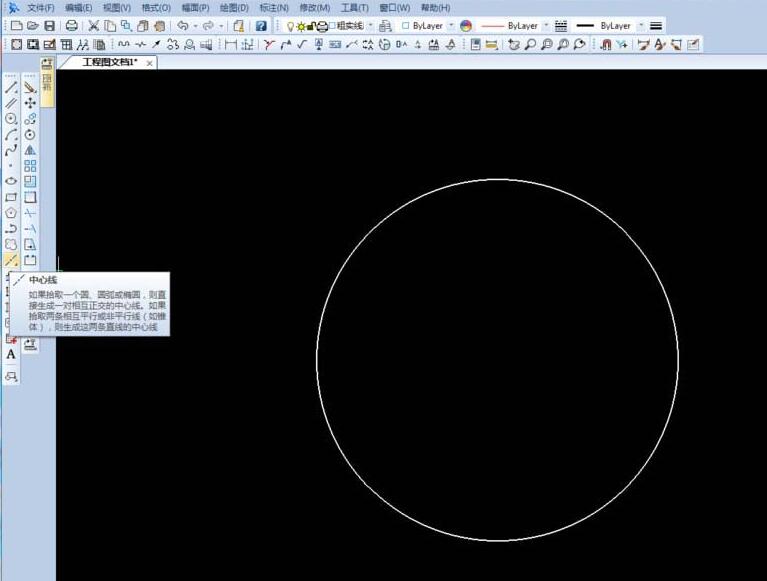Viewport: 767px width, 581px height.
Task: Open the 绘图(D) menu
Action: 234,8
